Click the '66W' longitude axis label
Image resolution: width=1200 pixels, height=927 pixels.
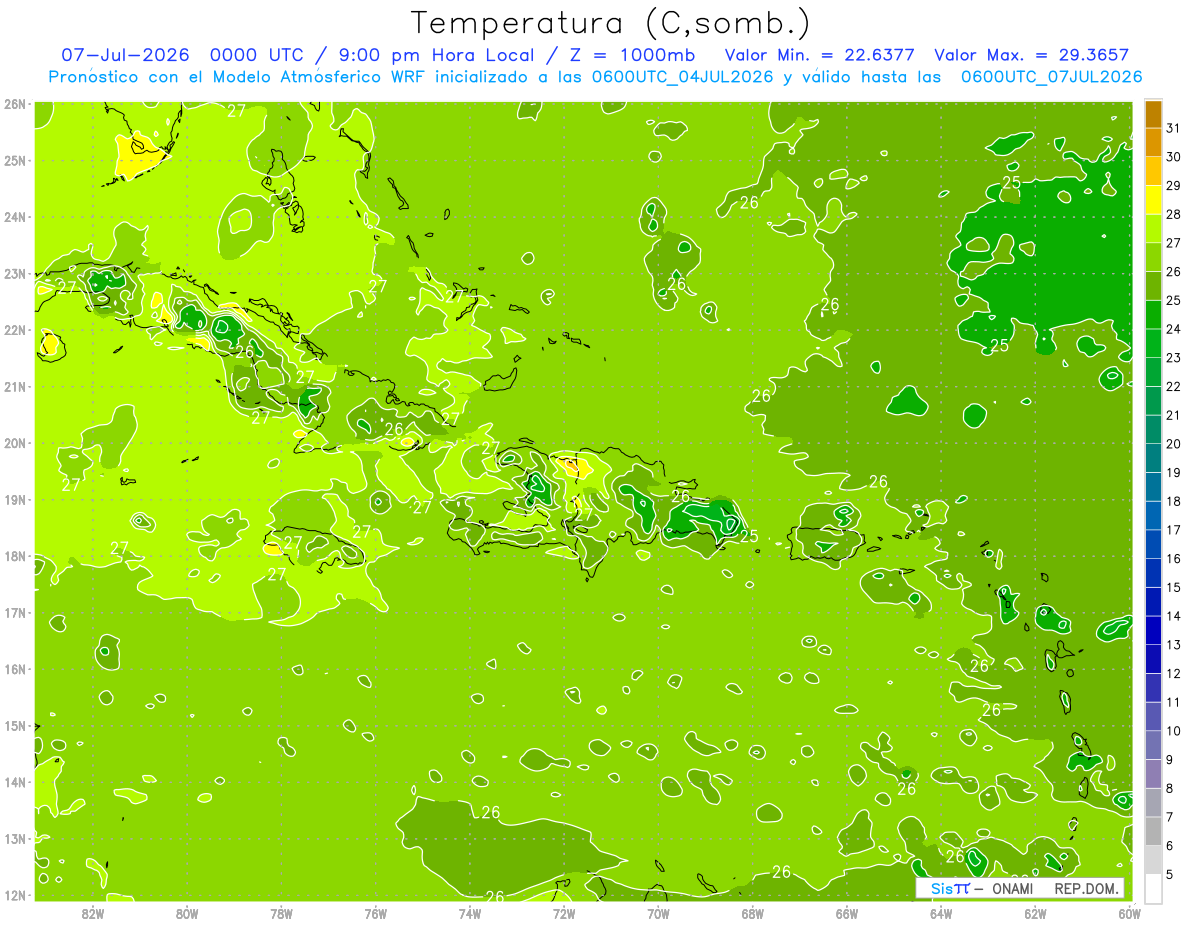click(847, 913)
